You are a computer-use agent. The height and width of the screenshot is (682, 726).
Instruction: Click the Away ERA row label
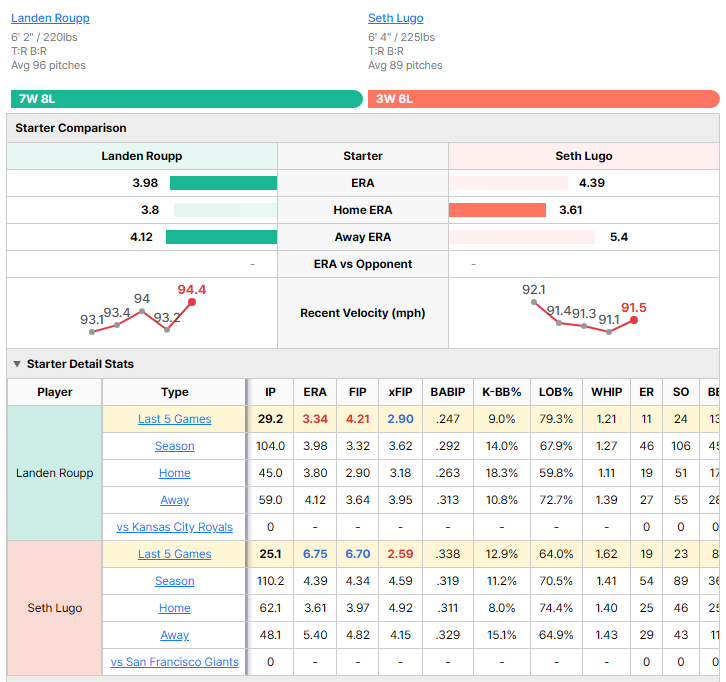[363, 237]
